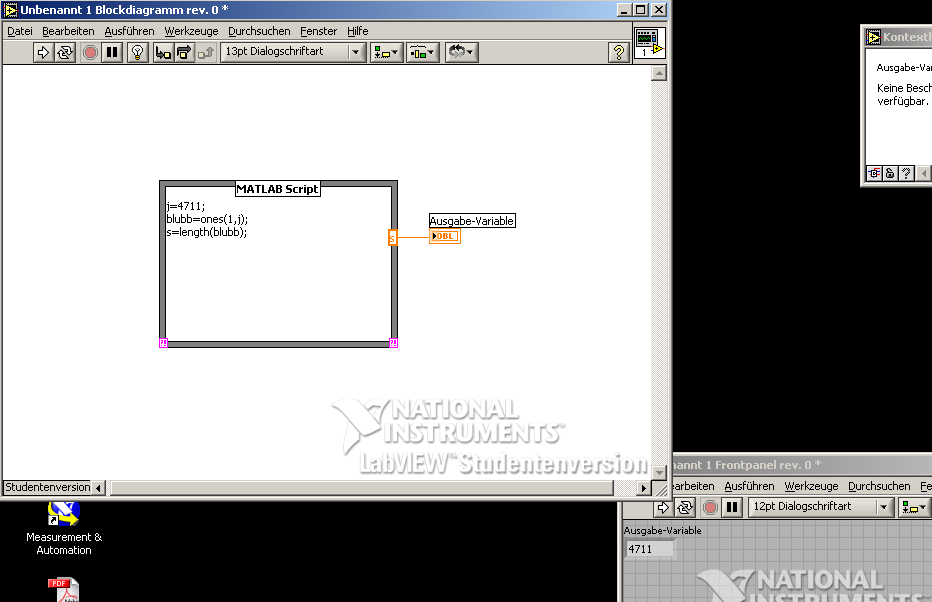The height and width of the screenshot is (602, 932).
Task: Toggle highlight execution light bulb
Action: (138, 52)
